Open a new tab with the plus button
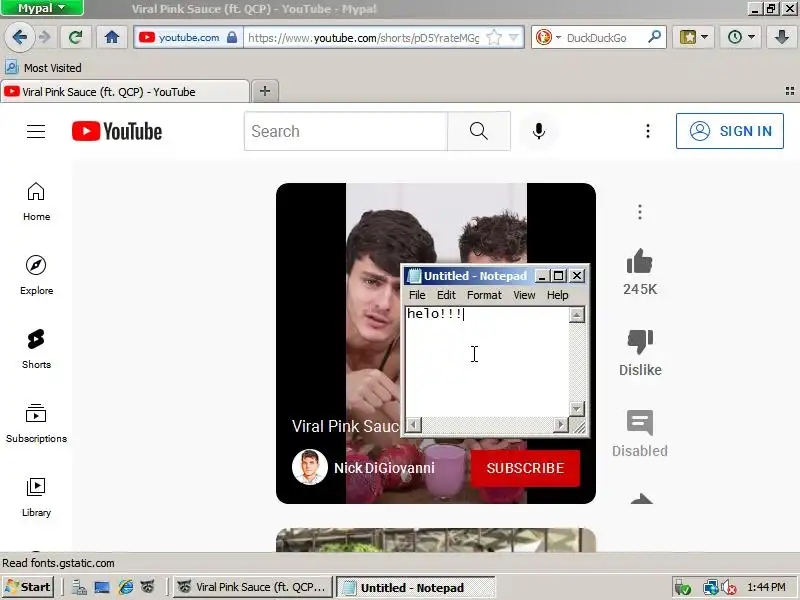This screenshot has height=600, width=800. point(265,91)
